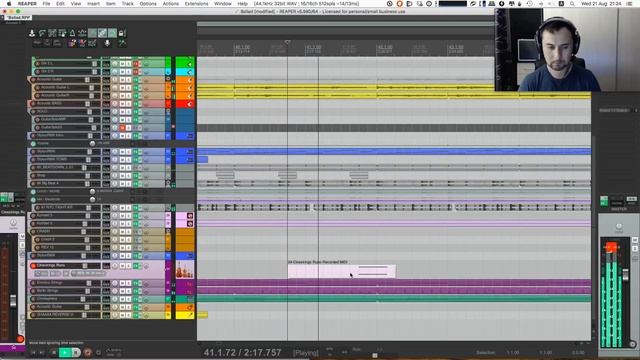Disarm recording on Cinestrings Runs track
This screenshot has width=640, height=360.
click(x=33, y=266)
